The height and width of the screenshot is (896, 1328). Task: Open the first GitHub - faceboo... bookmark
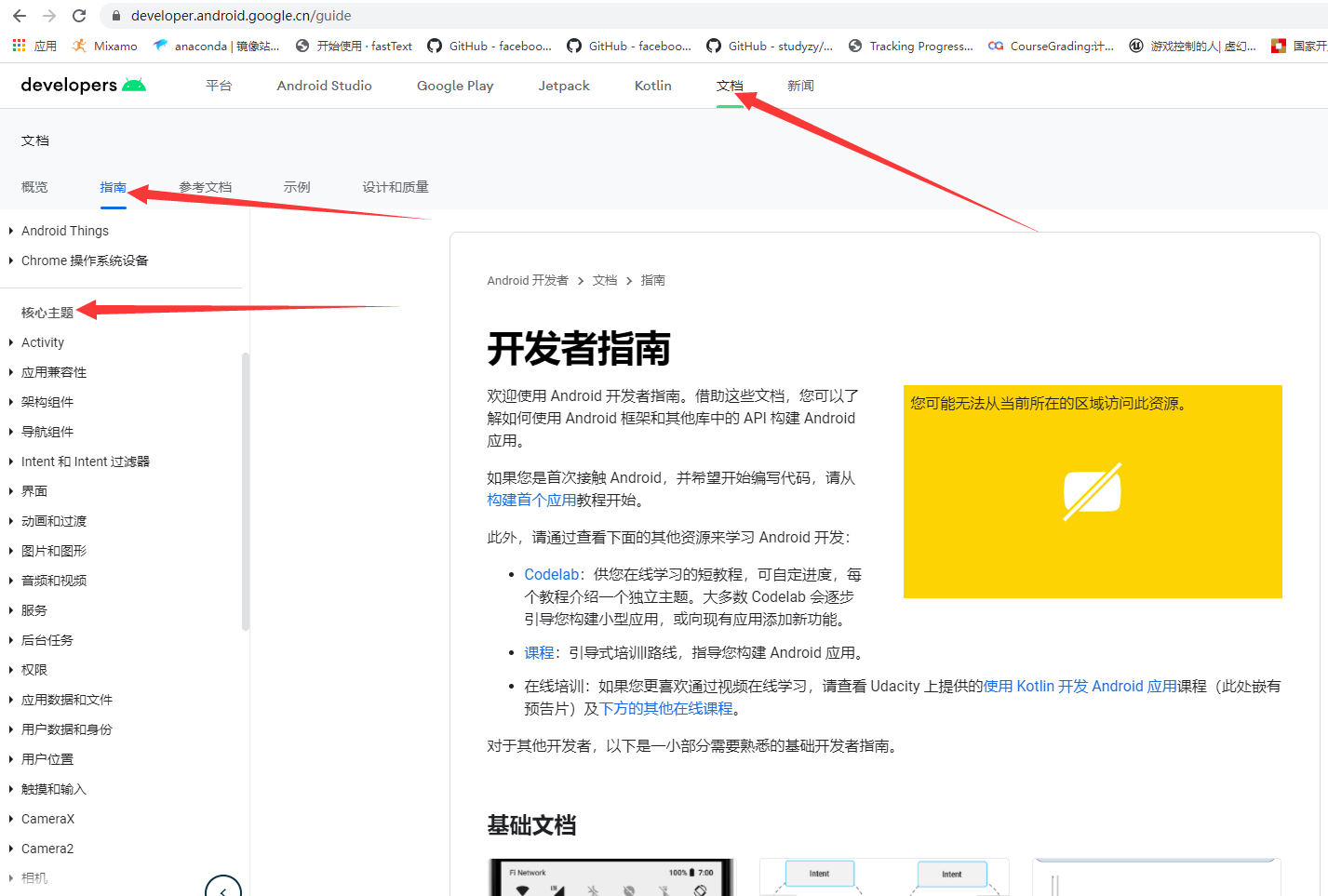coord(490,46)
